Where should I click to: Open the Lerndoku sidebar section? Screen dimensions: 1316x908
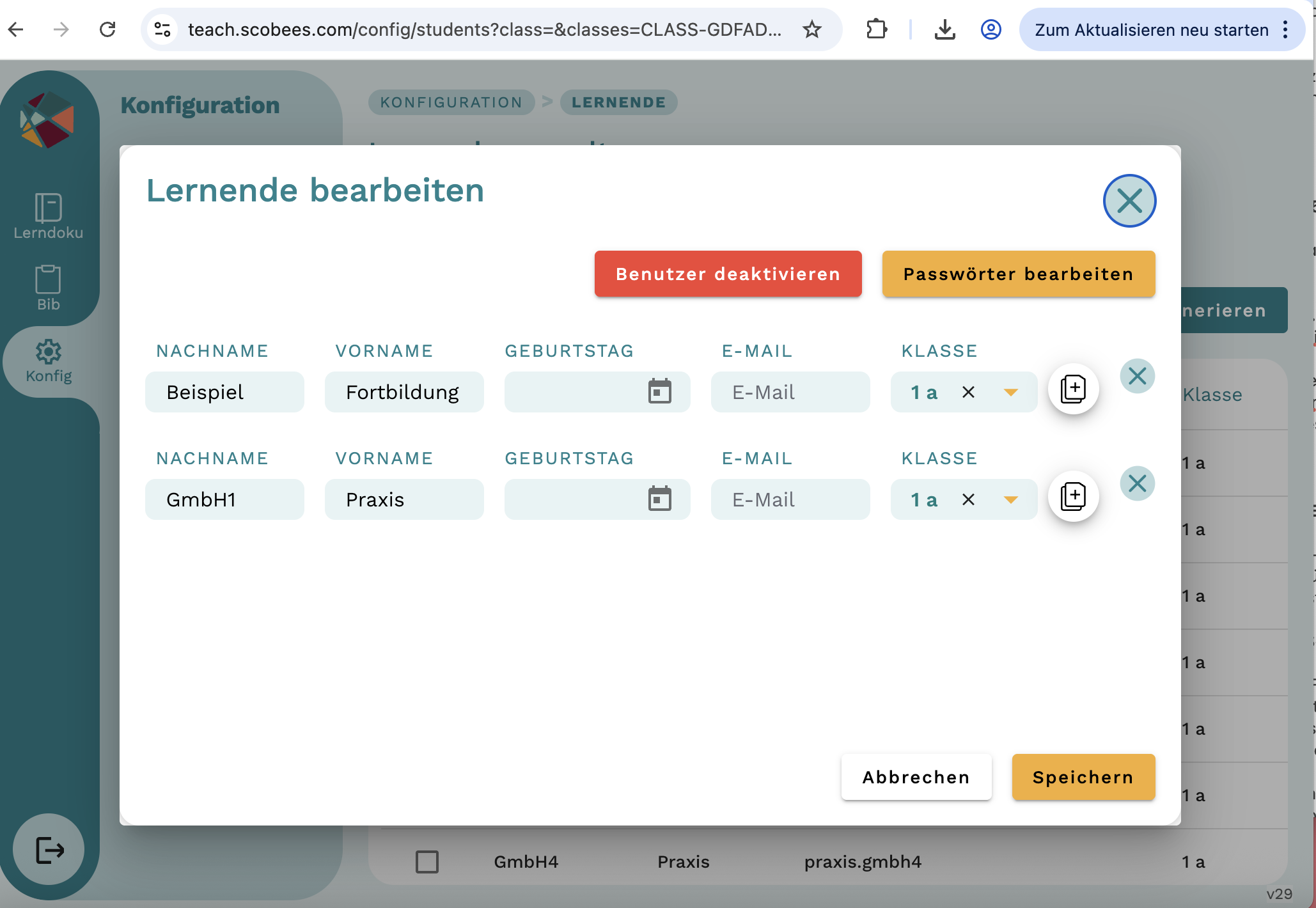tap(48, 216)
